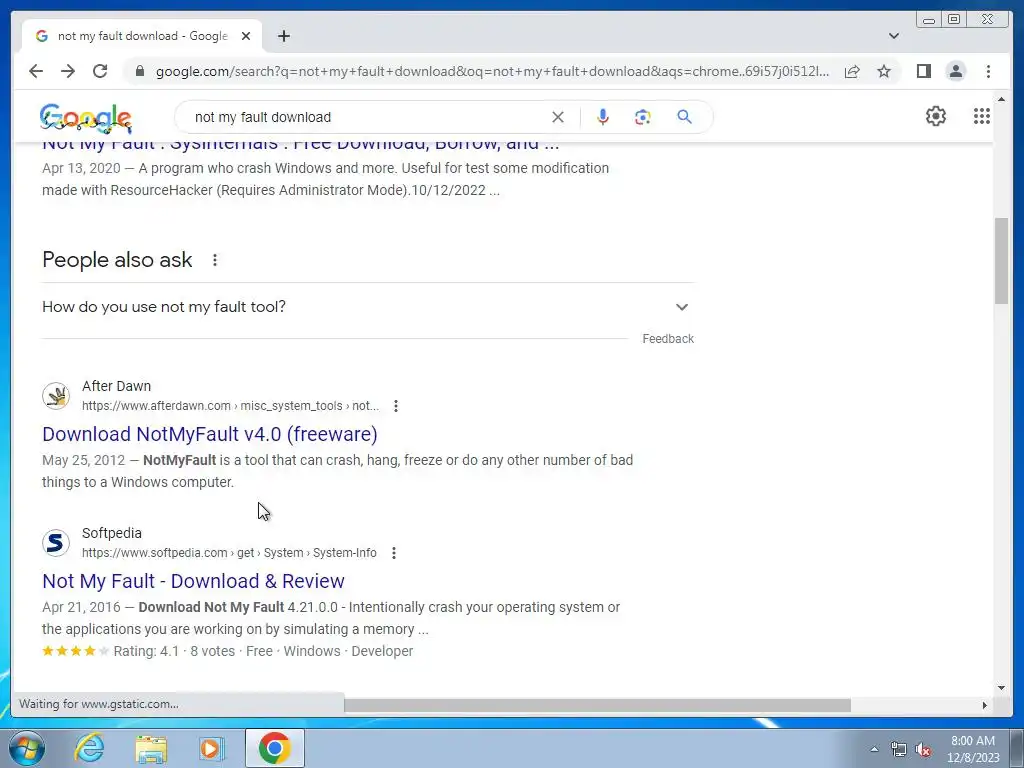The image size is (1024, 768).
Task: Click the Softpedia site favicon
Action: tap(56, 543)
